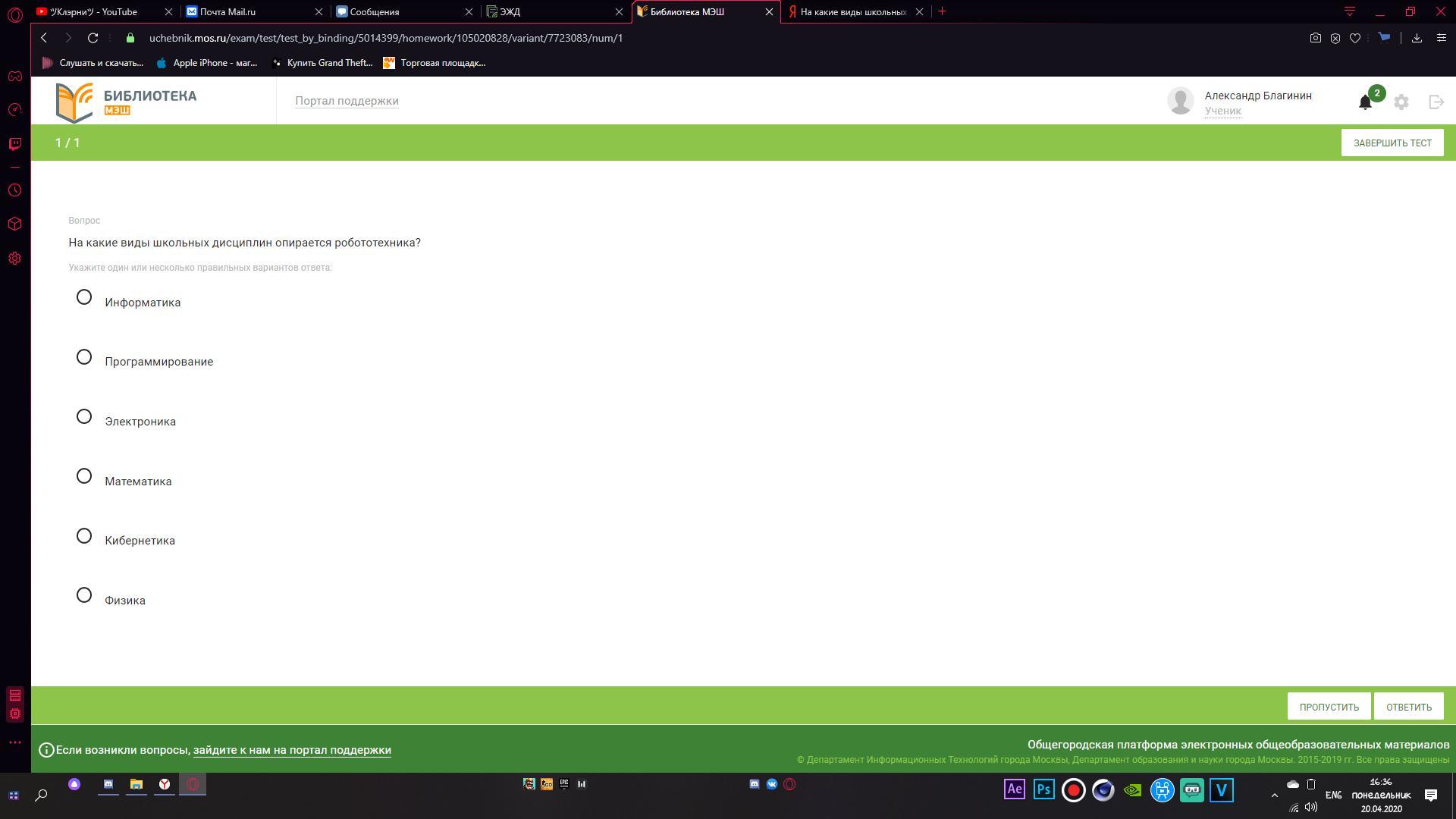
Task: Select the Программирование answer option
Action: 84,357
